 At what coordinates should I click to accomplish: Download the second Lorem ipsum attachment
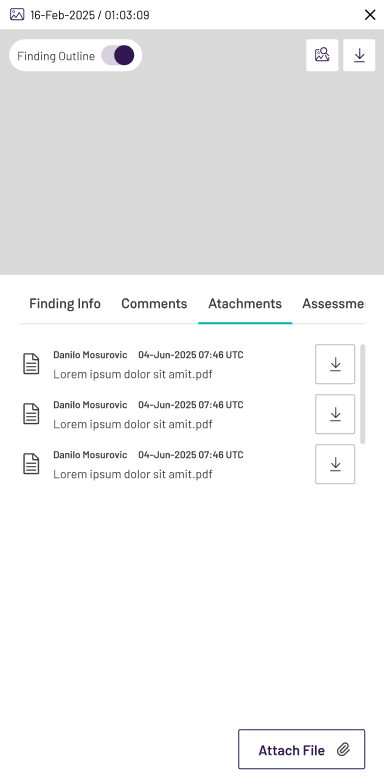(335, 414)
